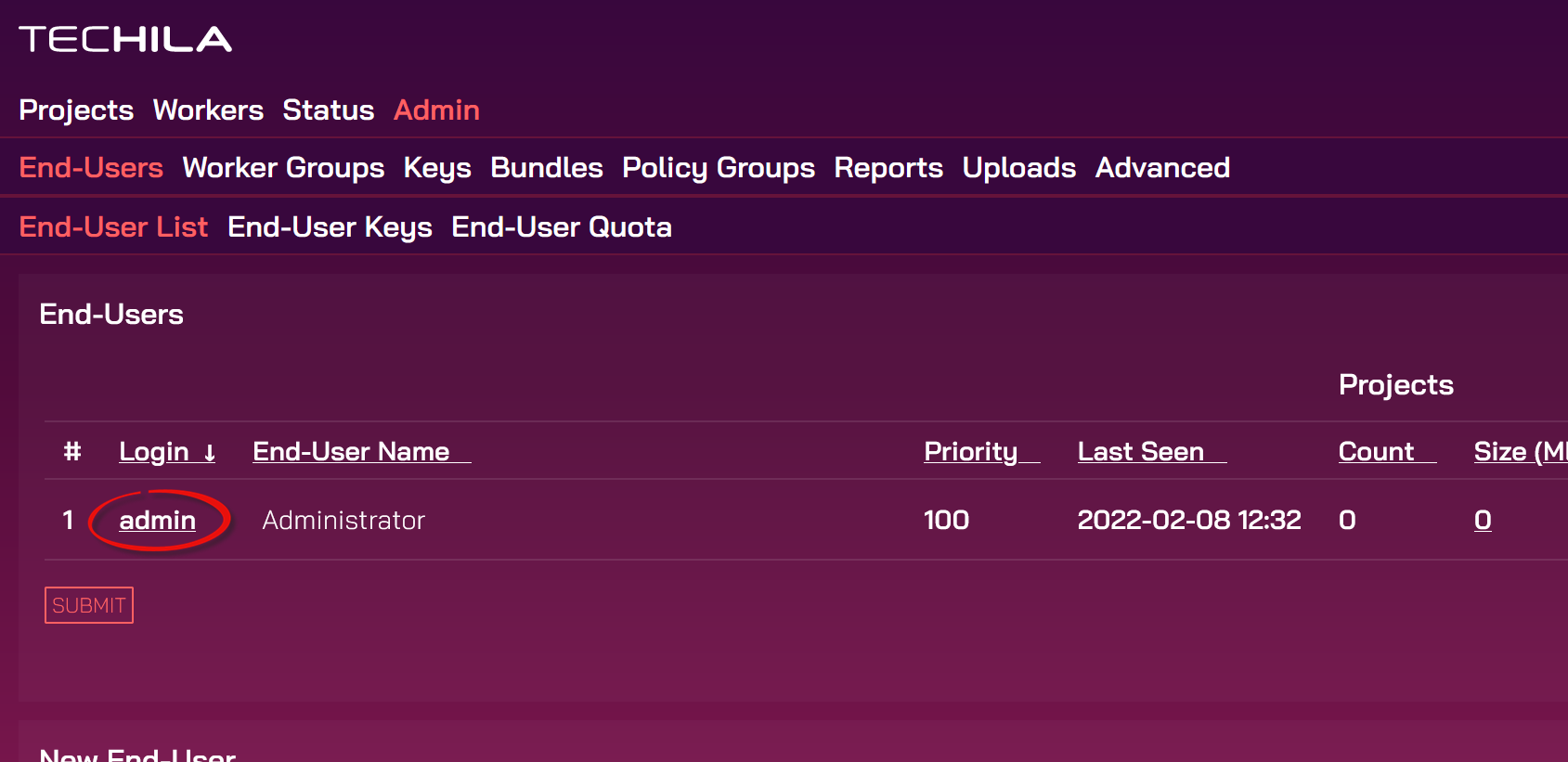Sort by End-User Name column
1568x762 pixels.
tap(351, 452)
